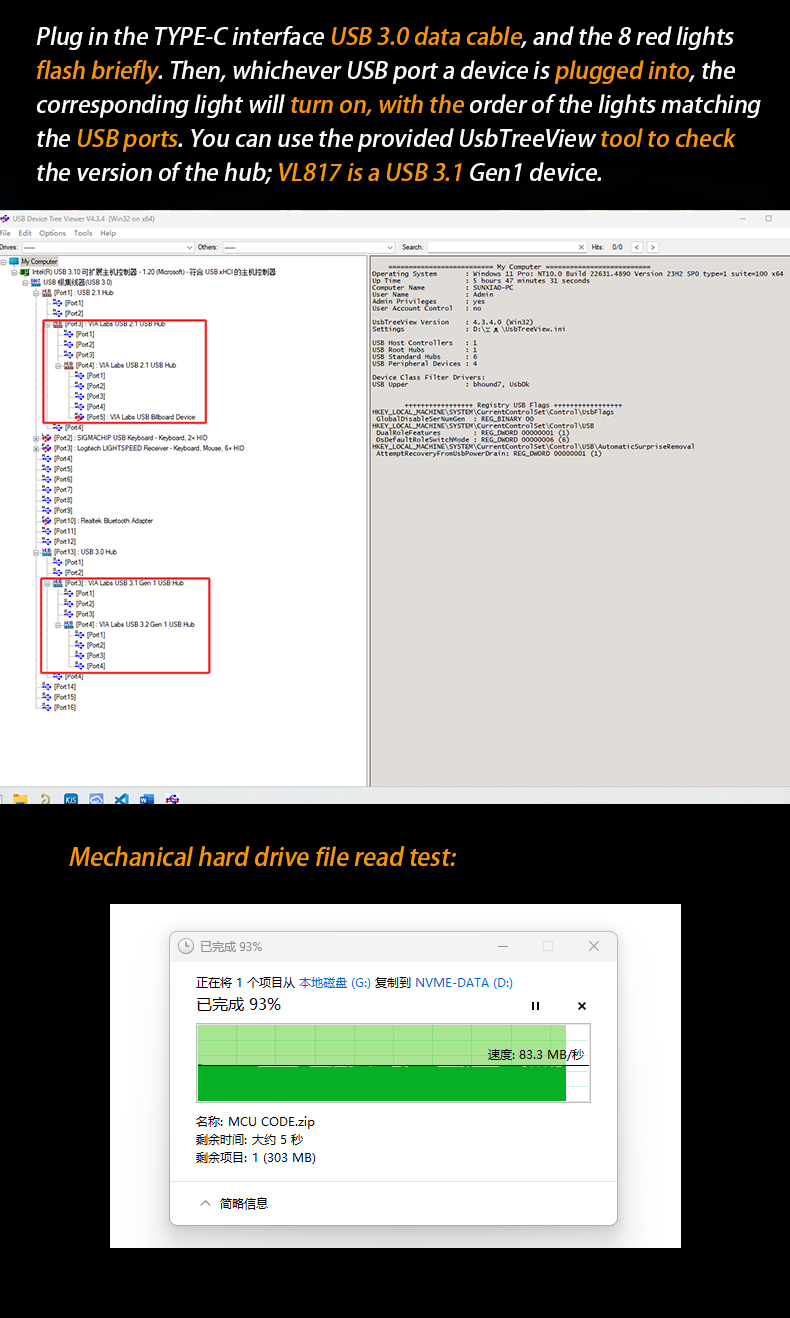Collapse the VIA Labs USB 3.2 Gen 1 hub node
The image size is (790, 1318).
pos(57,624)
